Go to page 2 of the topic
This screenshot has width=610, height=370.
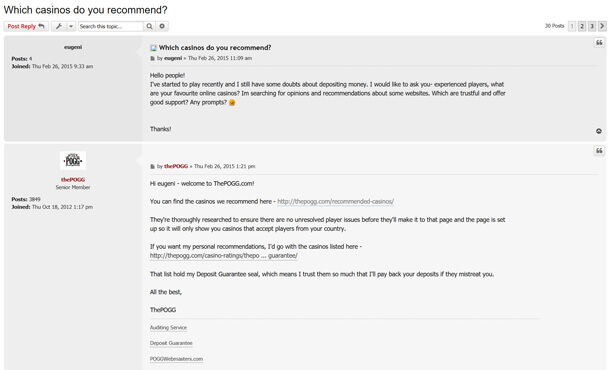pos(582,26)
